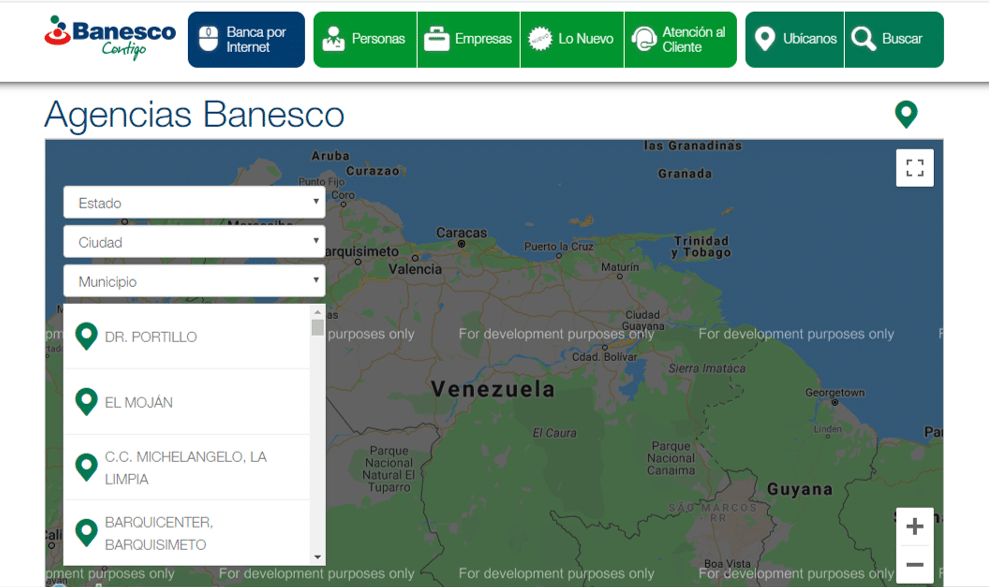Click the magnifying glass search icon

pyautogui.click(x=863, y=39)
